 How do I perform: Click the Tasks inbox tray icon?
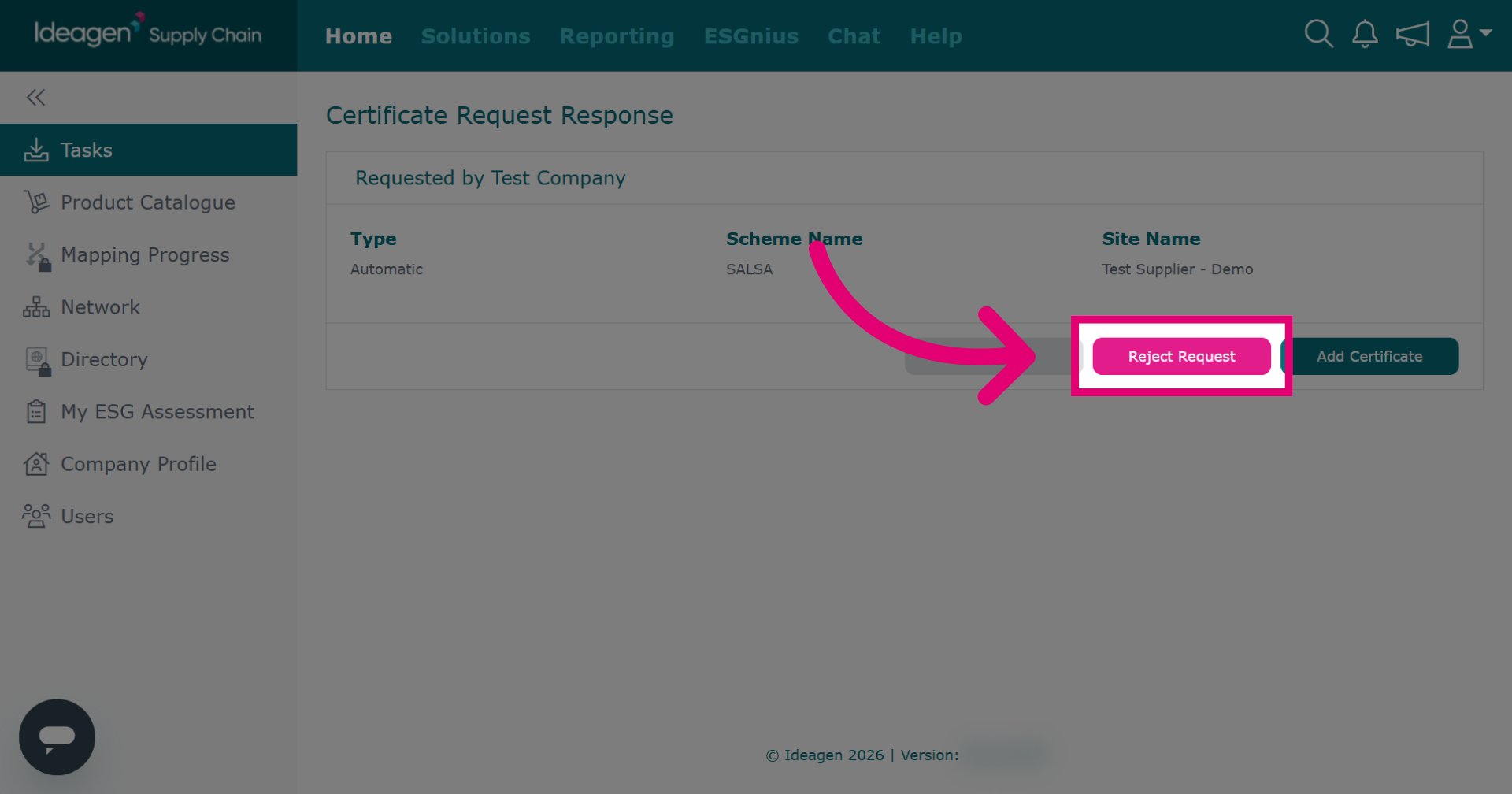click(36, 150)
